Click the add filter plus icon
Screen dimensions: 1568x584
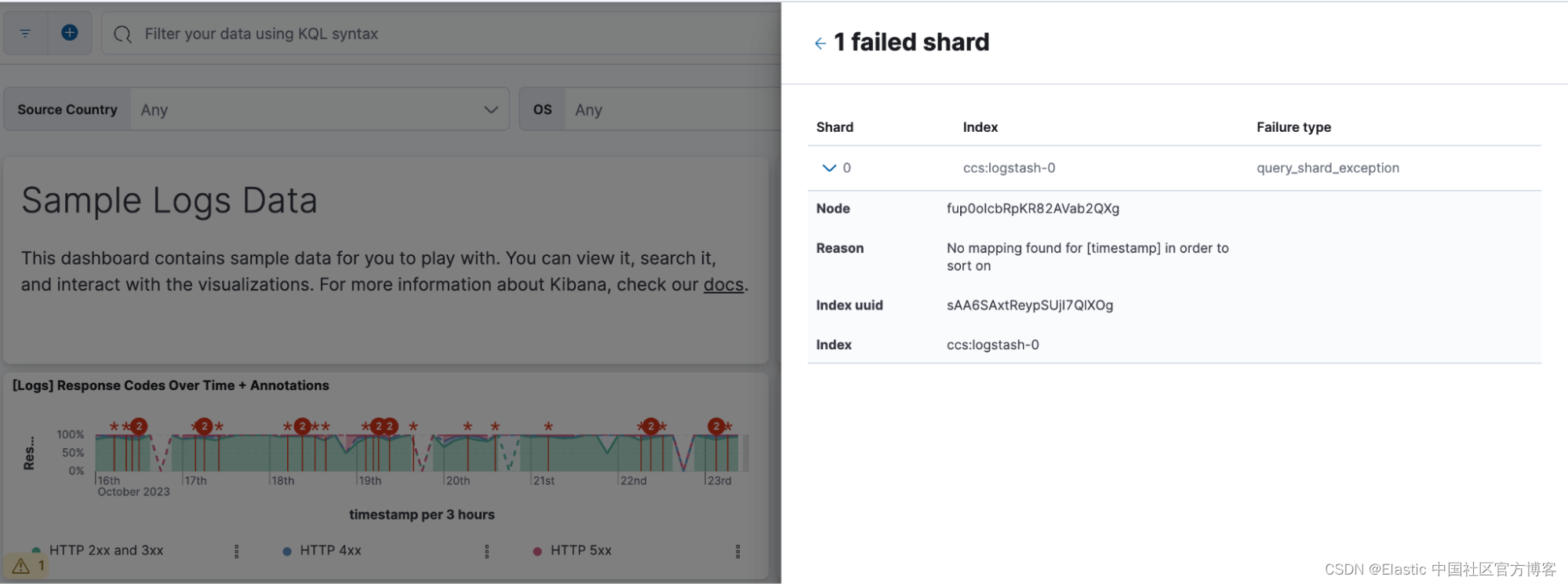pos(70,33)
